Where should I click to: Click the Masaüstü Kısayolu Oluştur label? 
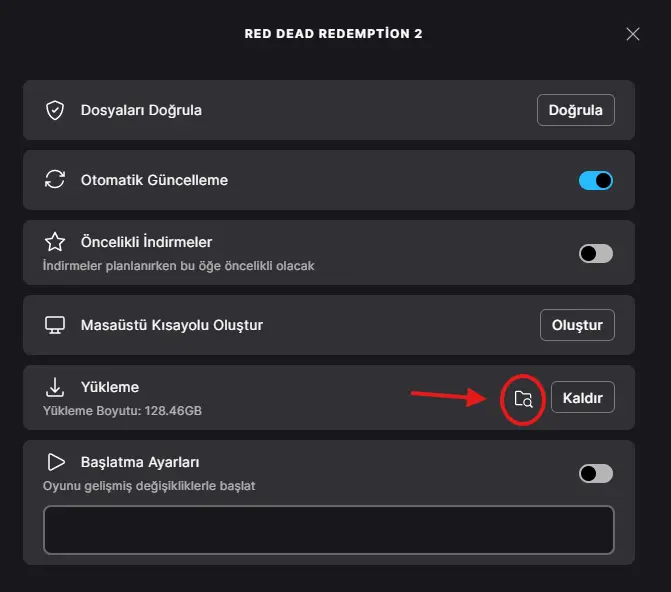[172, 325]
